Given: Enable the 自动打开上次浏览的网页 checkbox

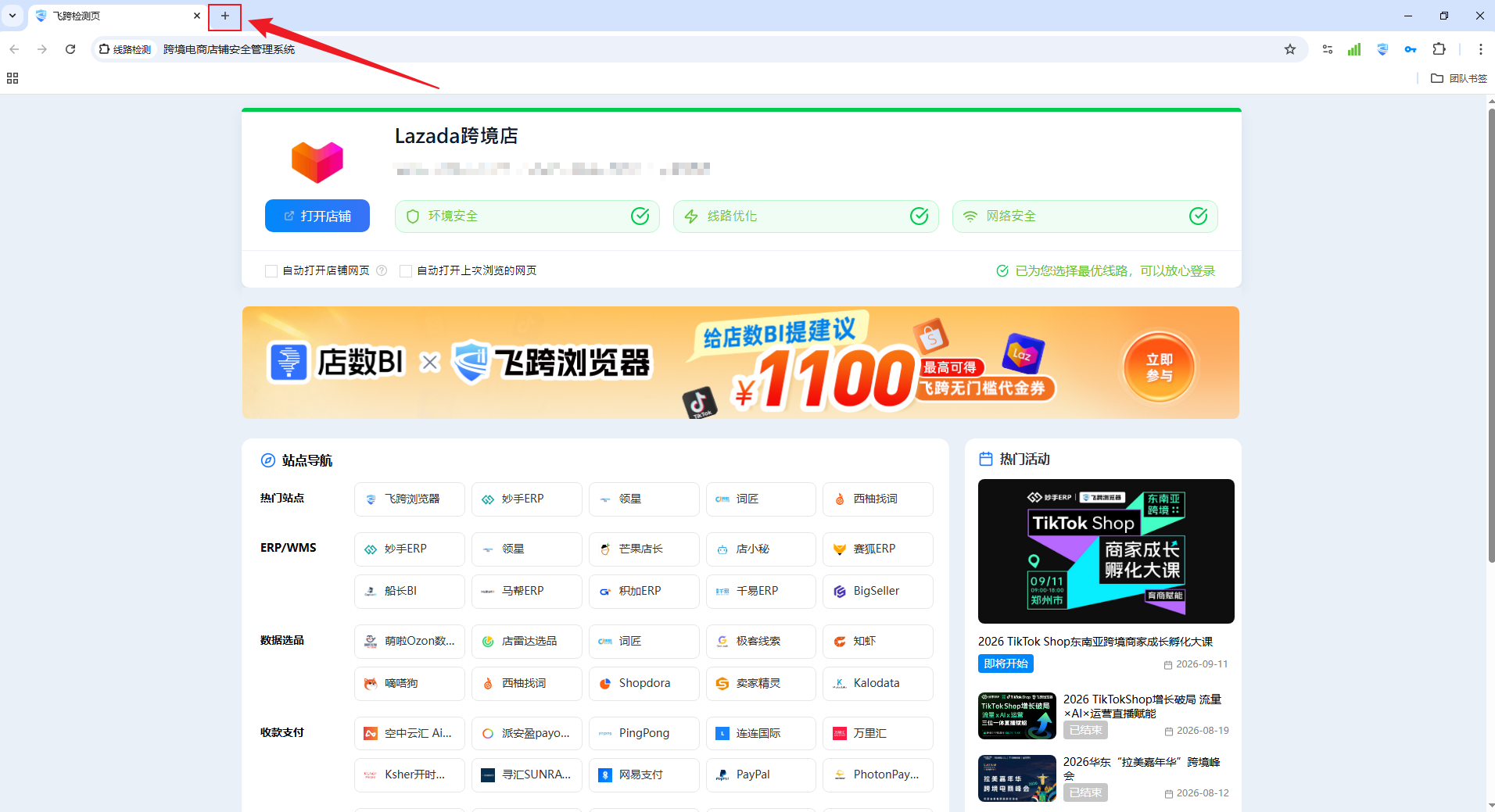Looking at the screenshot, I should [x=406, y=271].
